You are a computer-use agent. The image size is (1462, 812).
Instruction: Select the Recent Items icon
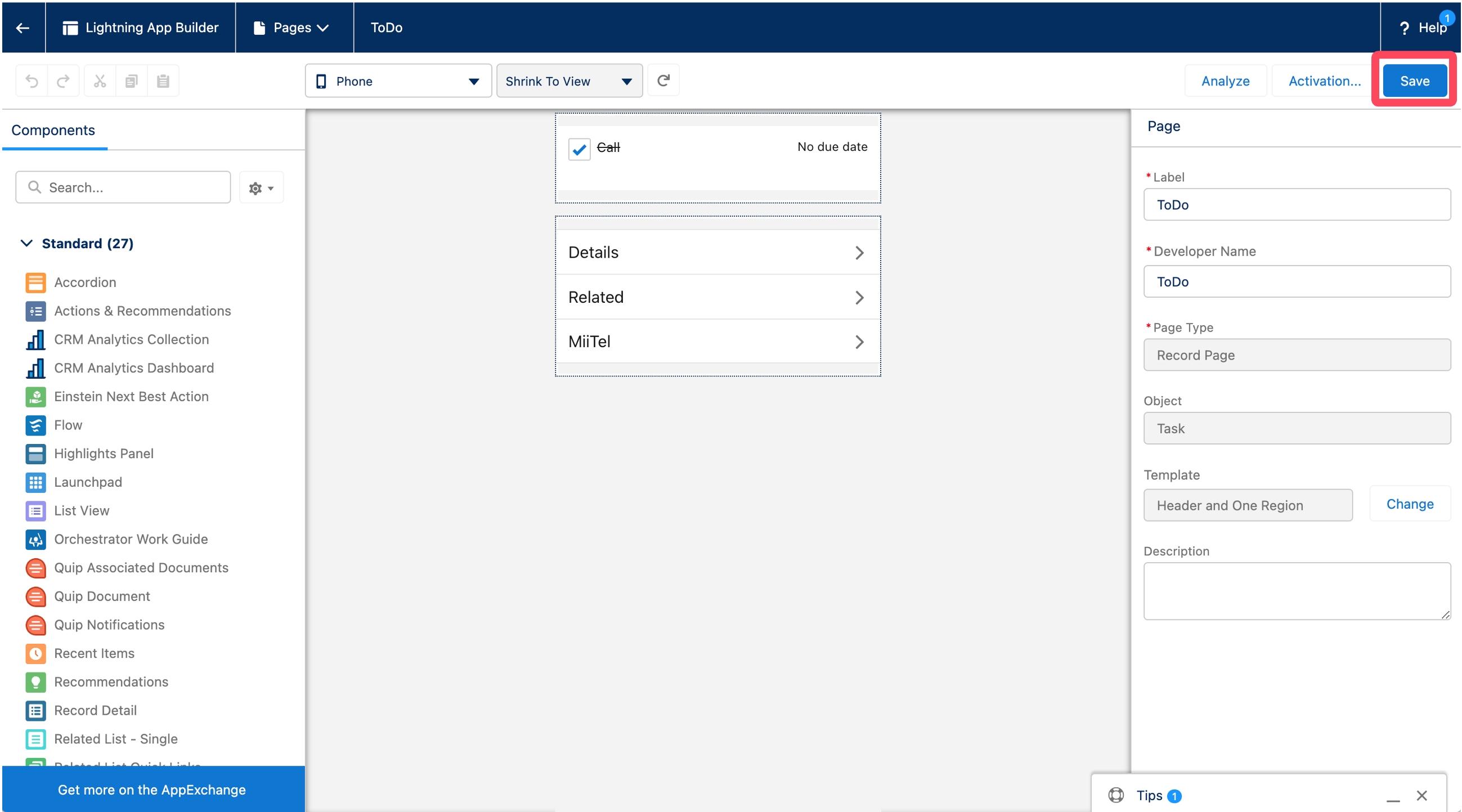[36, 653]
